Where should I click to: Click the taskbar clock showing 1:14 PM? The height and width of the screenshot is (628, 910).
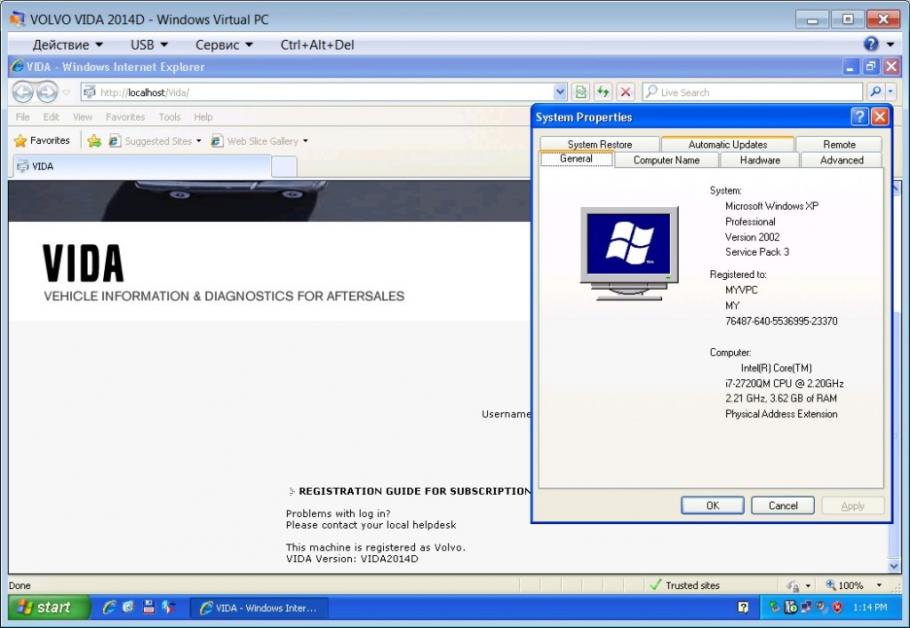pyautogui.click(x=870, y=607)
